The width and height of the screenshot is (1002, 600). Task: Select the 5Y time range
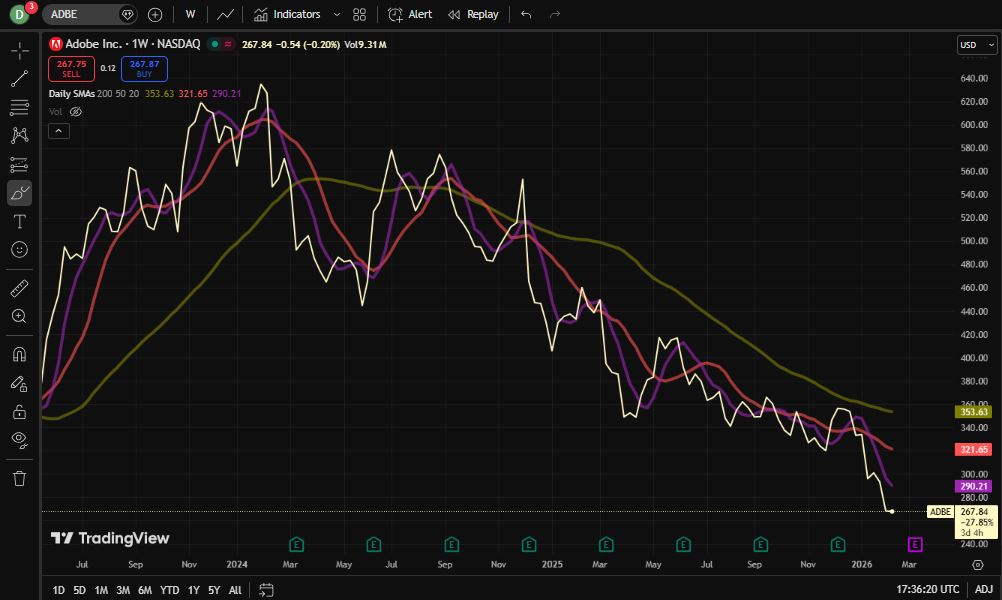[214, 590]
